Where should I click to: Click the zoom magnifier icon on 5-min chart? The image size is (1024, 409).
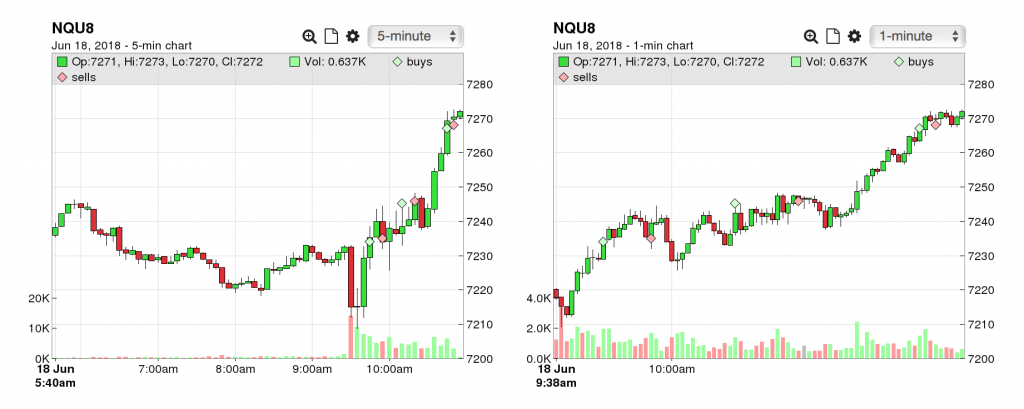tap(310, 37)
